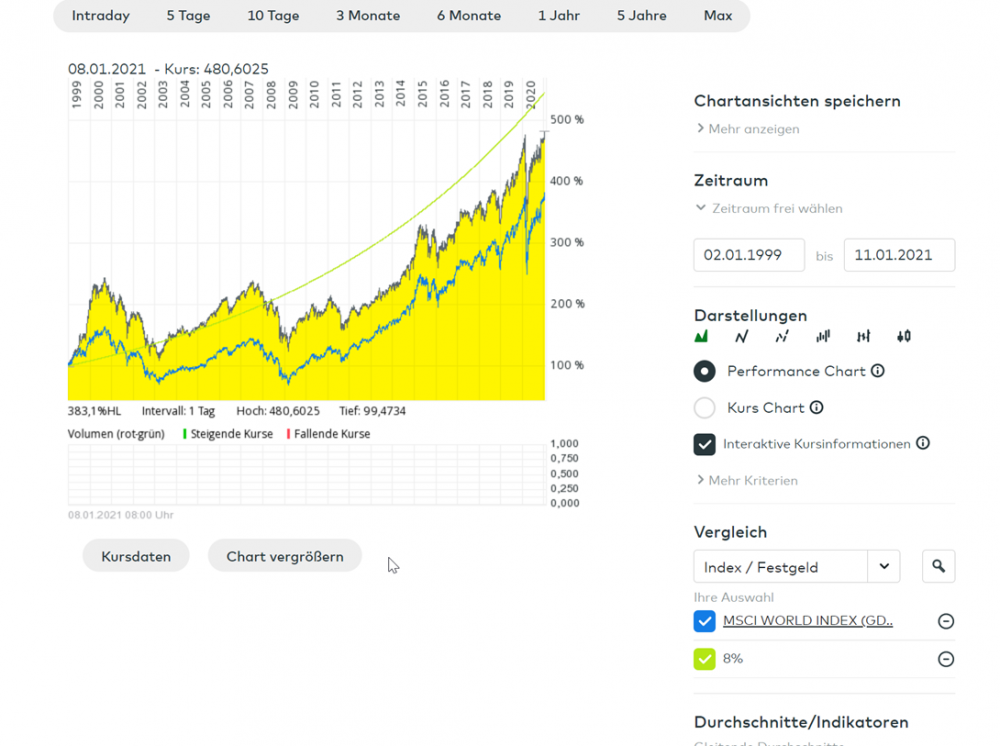Select the Kurs Chart radio button

705,407
